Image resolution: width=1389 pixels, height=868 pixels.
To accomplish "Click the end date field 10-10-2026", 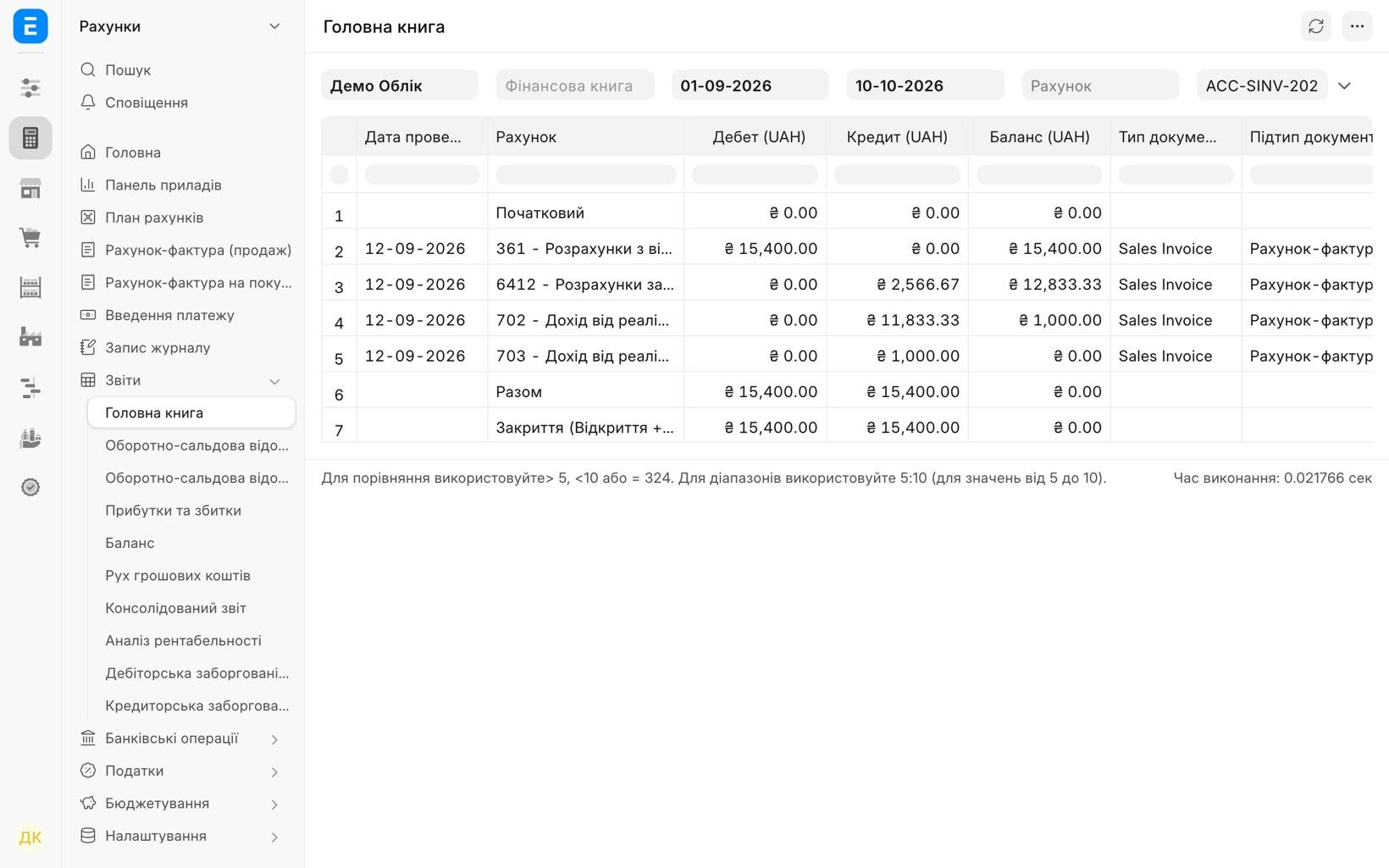I will click(925, 85).
